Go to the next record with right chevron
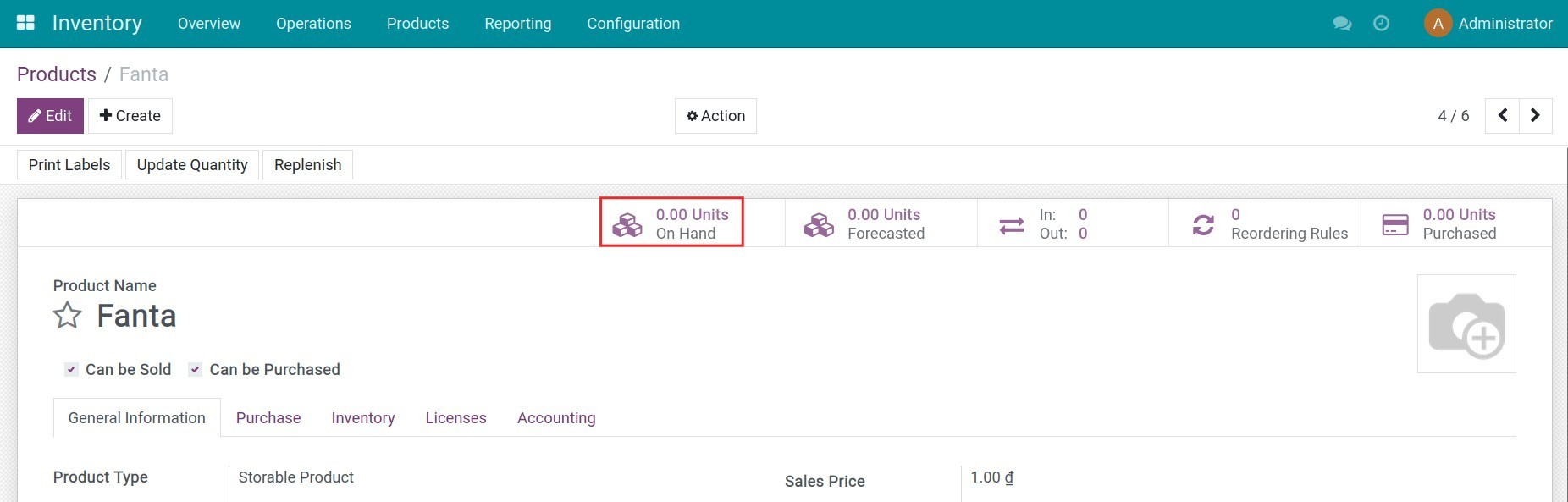1568x502 pixels. click(x=1535, y=116)
